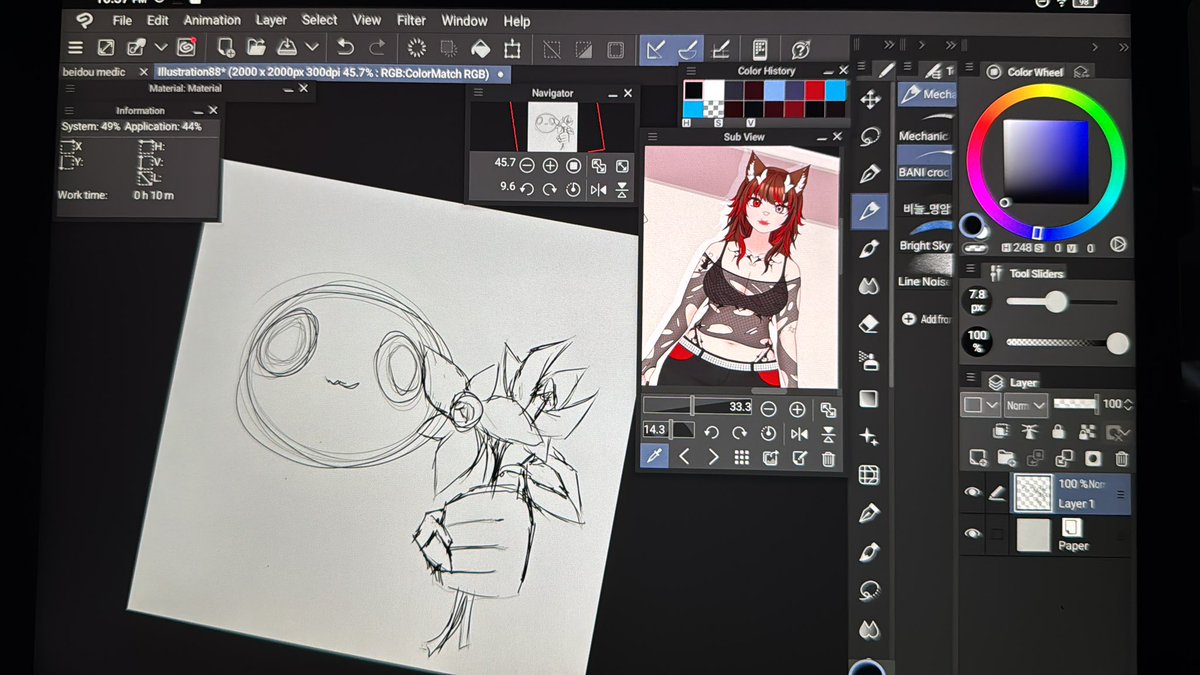Open the Layer menu
The image size is (1200, 675).
coord(271,20)
